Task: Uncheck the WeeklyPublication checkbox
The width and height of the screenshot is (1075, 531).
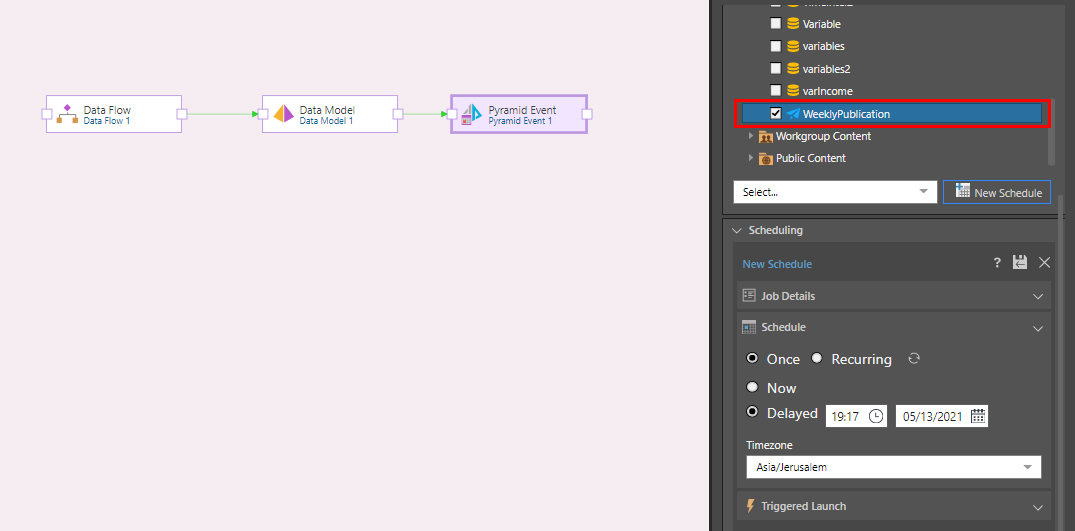Action: [x=776, y=114]
